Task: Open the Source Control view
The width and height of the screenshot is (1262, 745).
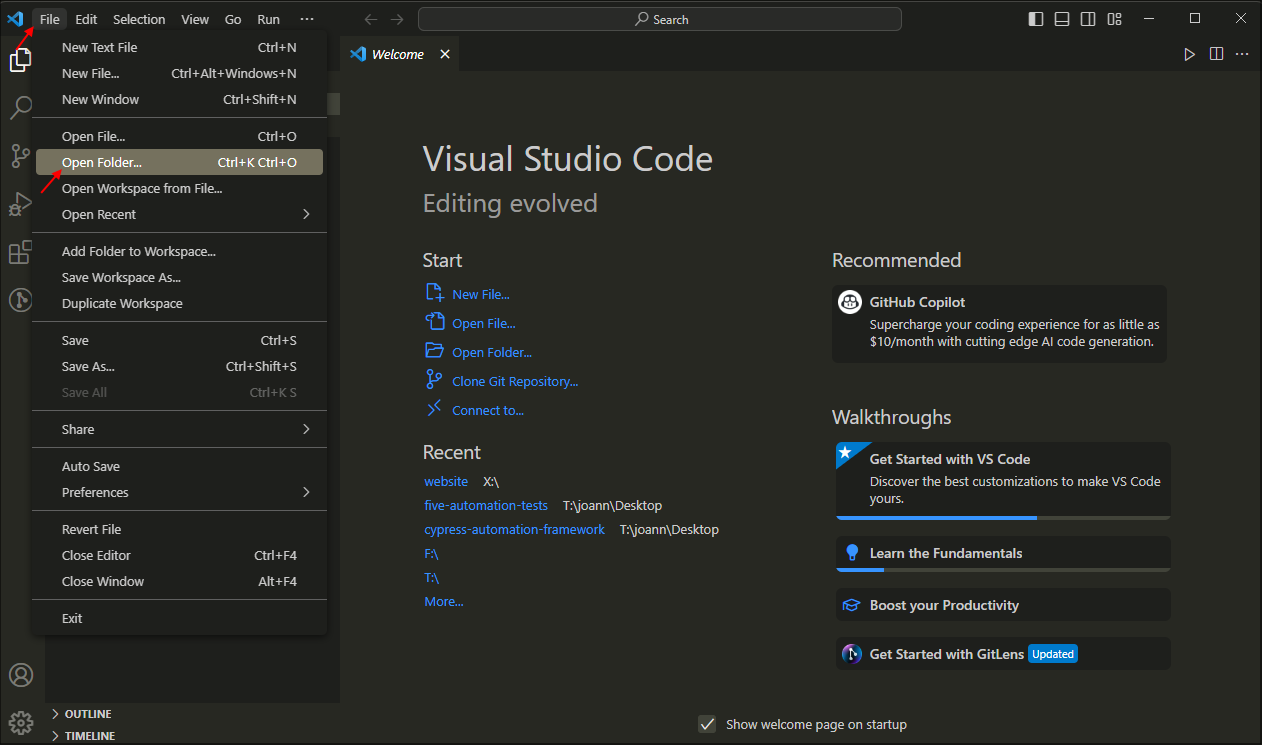Action: pyautogui.click(x=20, y=155)
